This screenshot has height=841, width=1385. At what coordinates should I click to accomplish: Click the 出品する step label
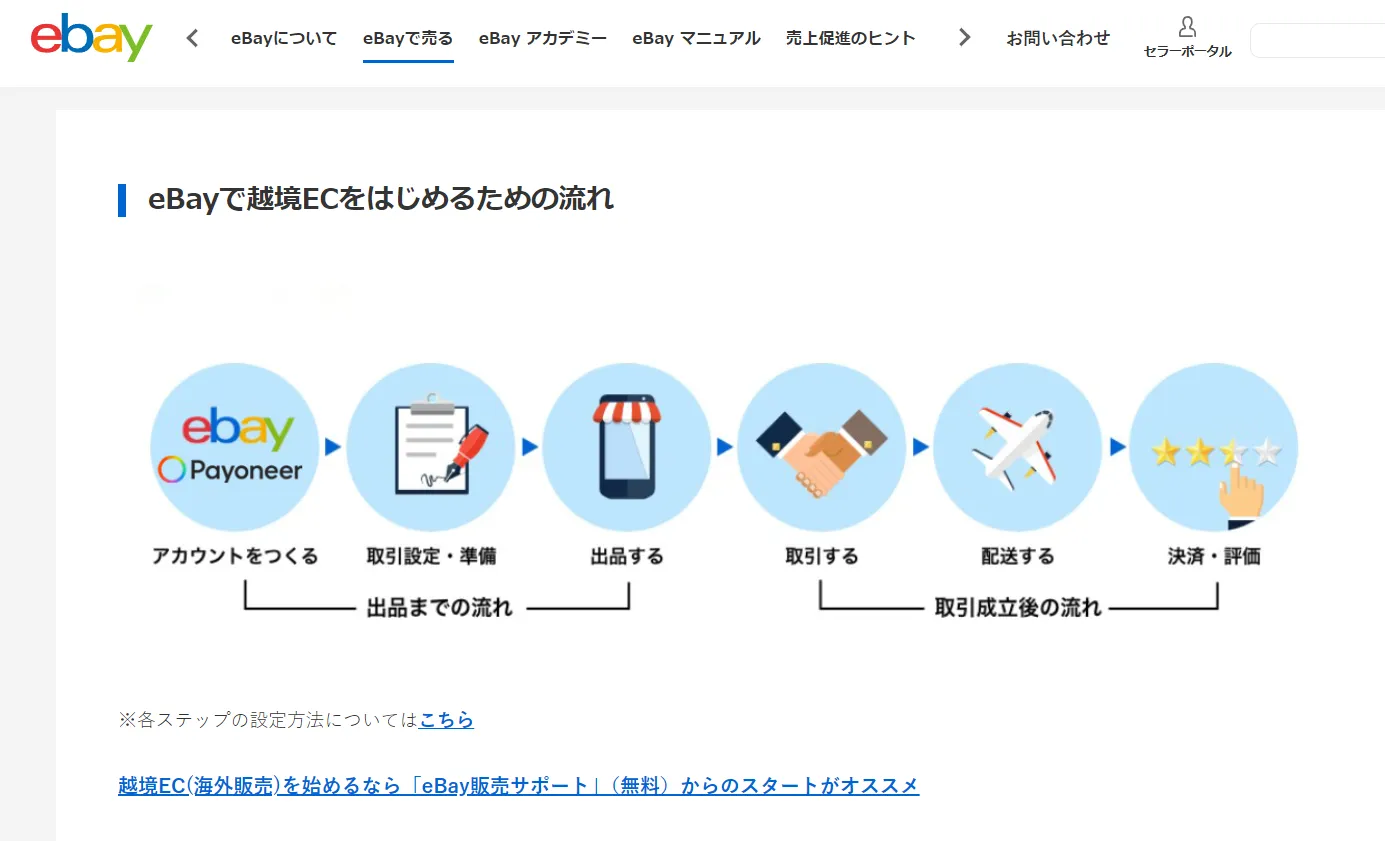coord(627,556)
